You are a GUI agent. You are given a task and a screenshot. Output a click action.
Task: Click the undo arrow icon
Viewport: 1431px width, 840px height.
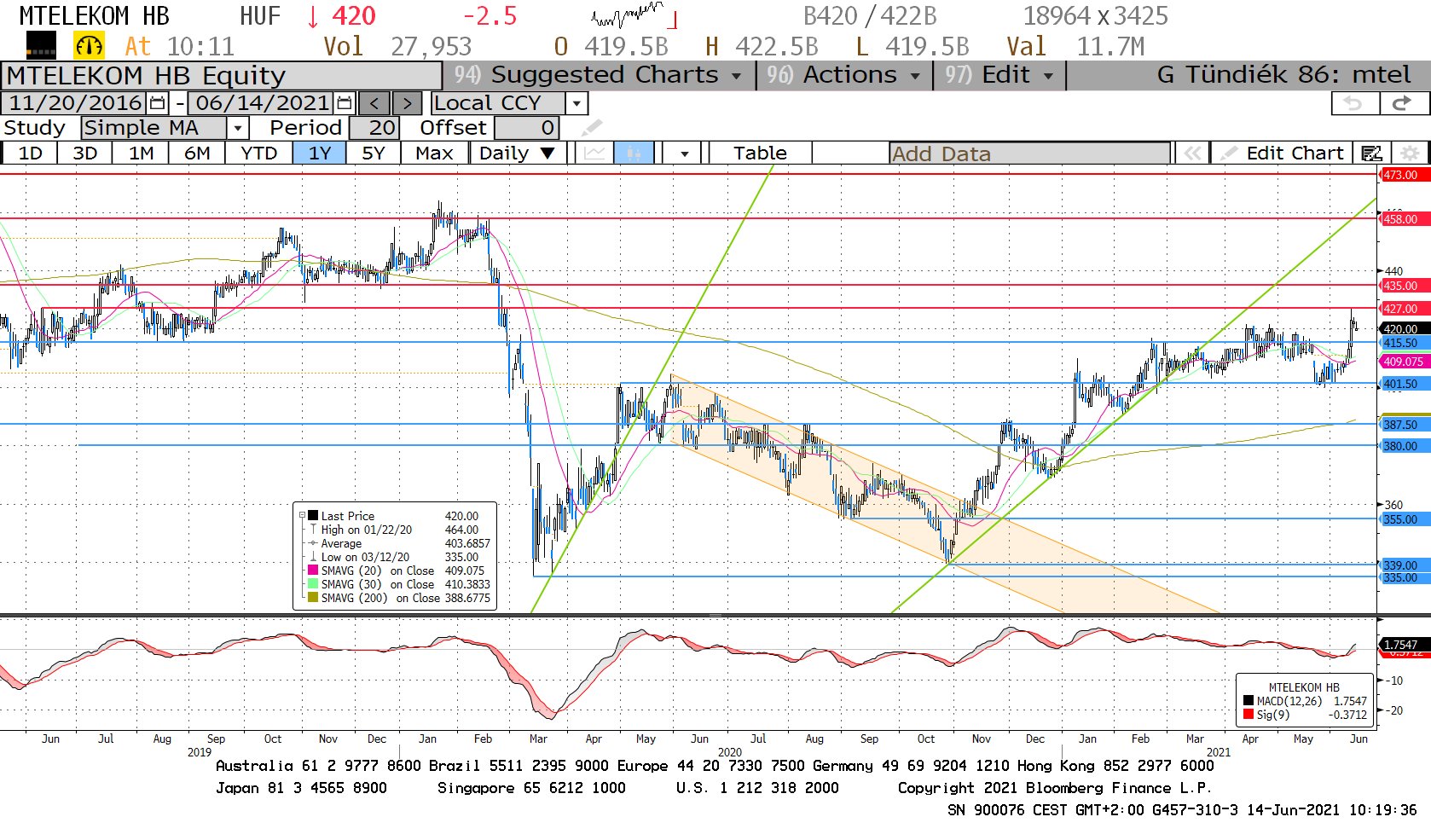[1355, 103]
